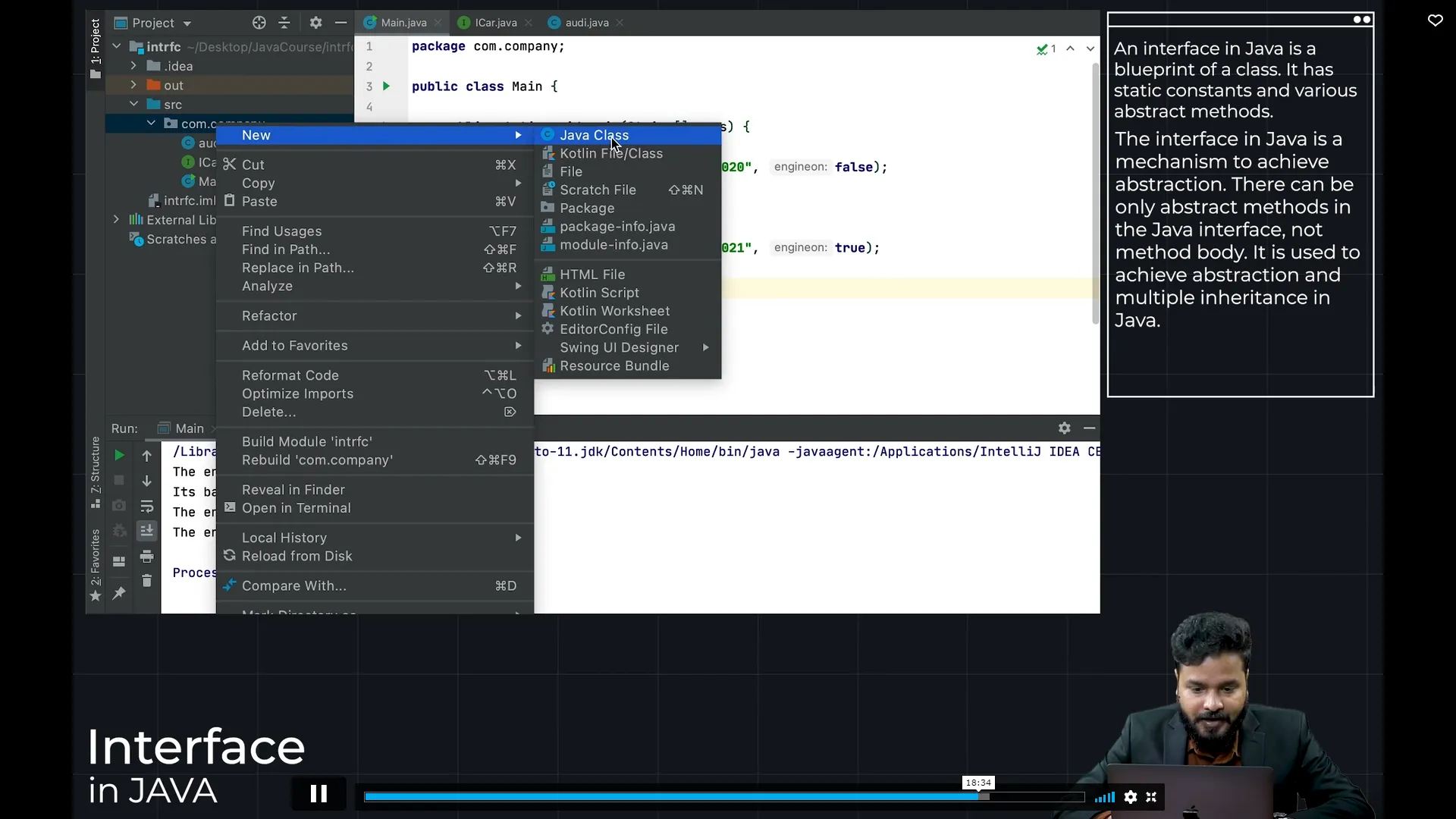Click the print icon in the Run panel

point(147,557)
